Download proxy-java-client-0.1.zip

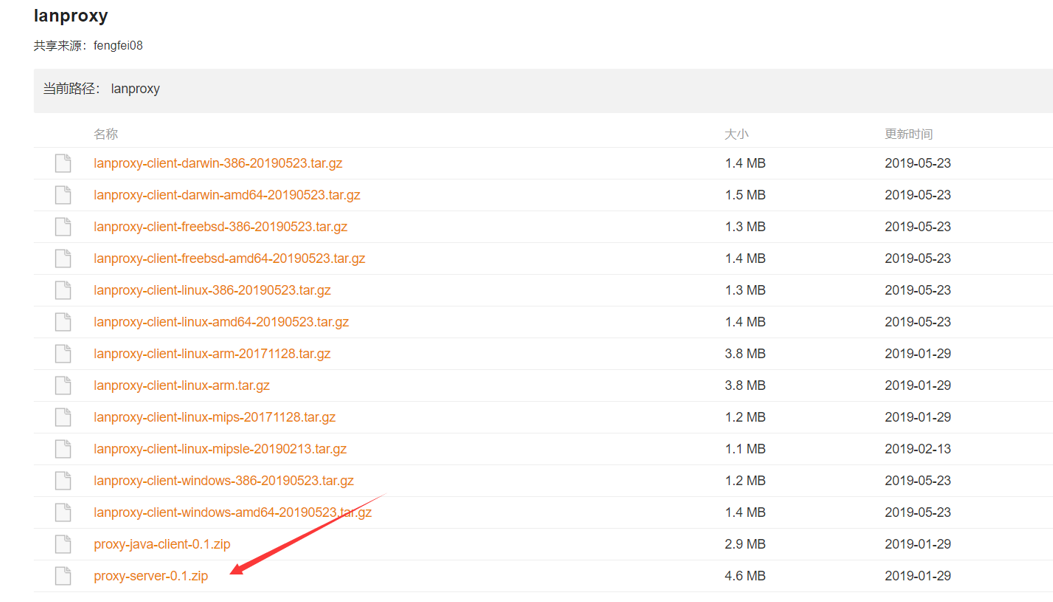point(162,544)
